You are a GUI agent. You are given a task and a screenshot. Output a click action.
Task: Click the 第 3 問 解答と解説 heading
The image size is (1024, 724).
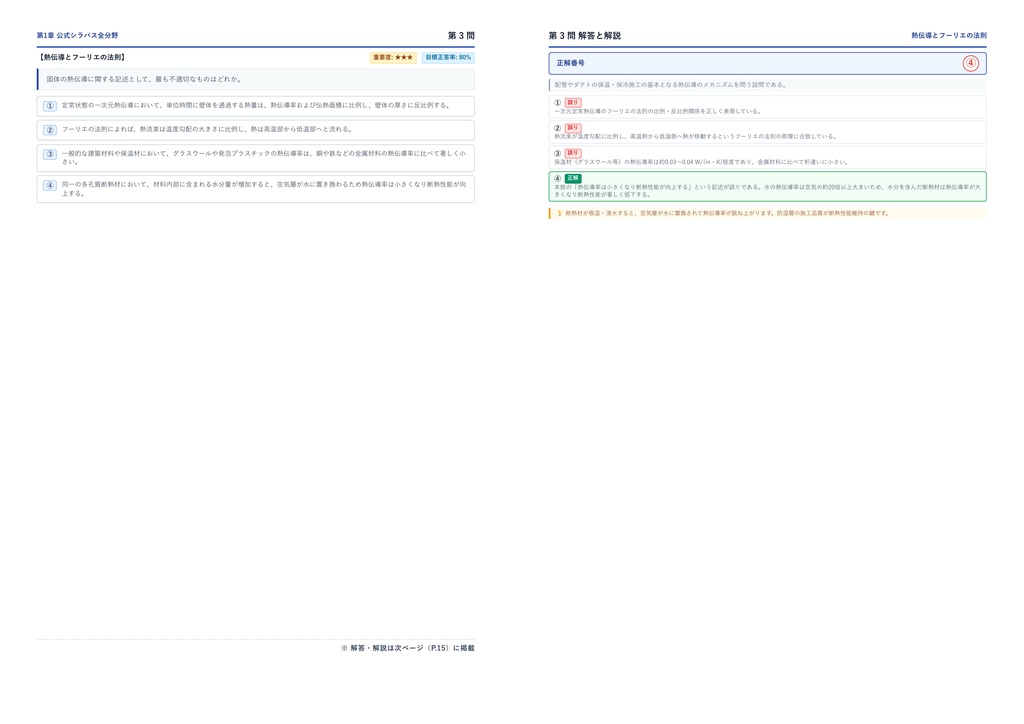tap(584, 35)
